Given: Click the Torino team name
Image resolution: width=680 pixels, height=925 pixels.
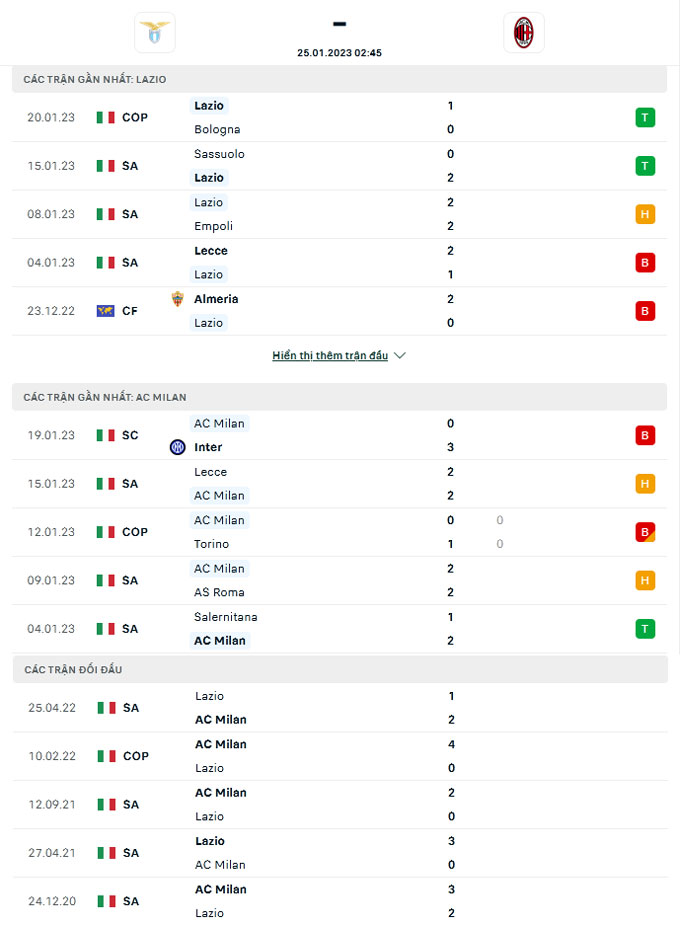Looking at the screenshot, I should coord(211,544).
